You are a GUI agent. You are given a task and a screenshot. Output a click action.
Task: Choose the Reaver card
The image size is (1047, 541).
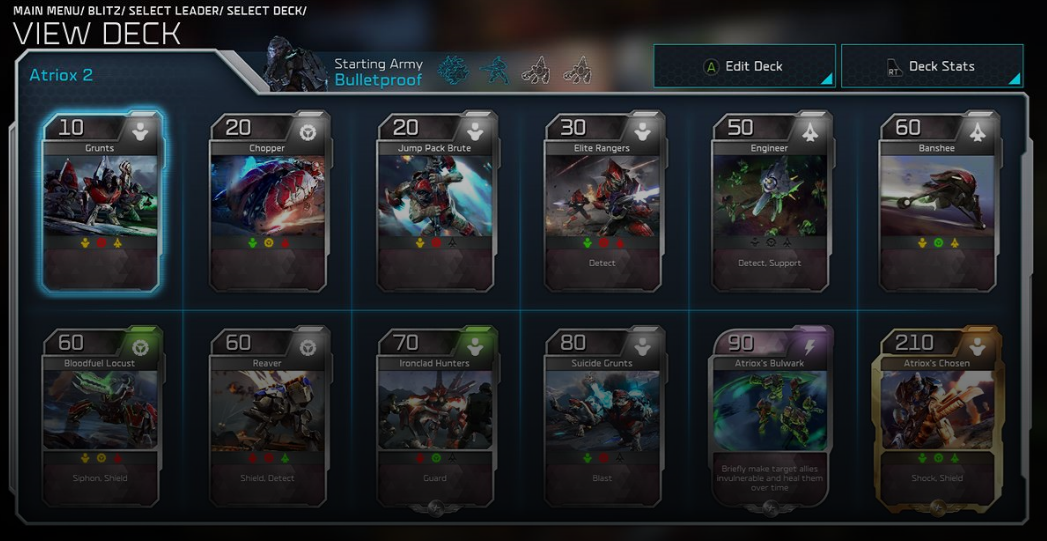269,417
